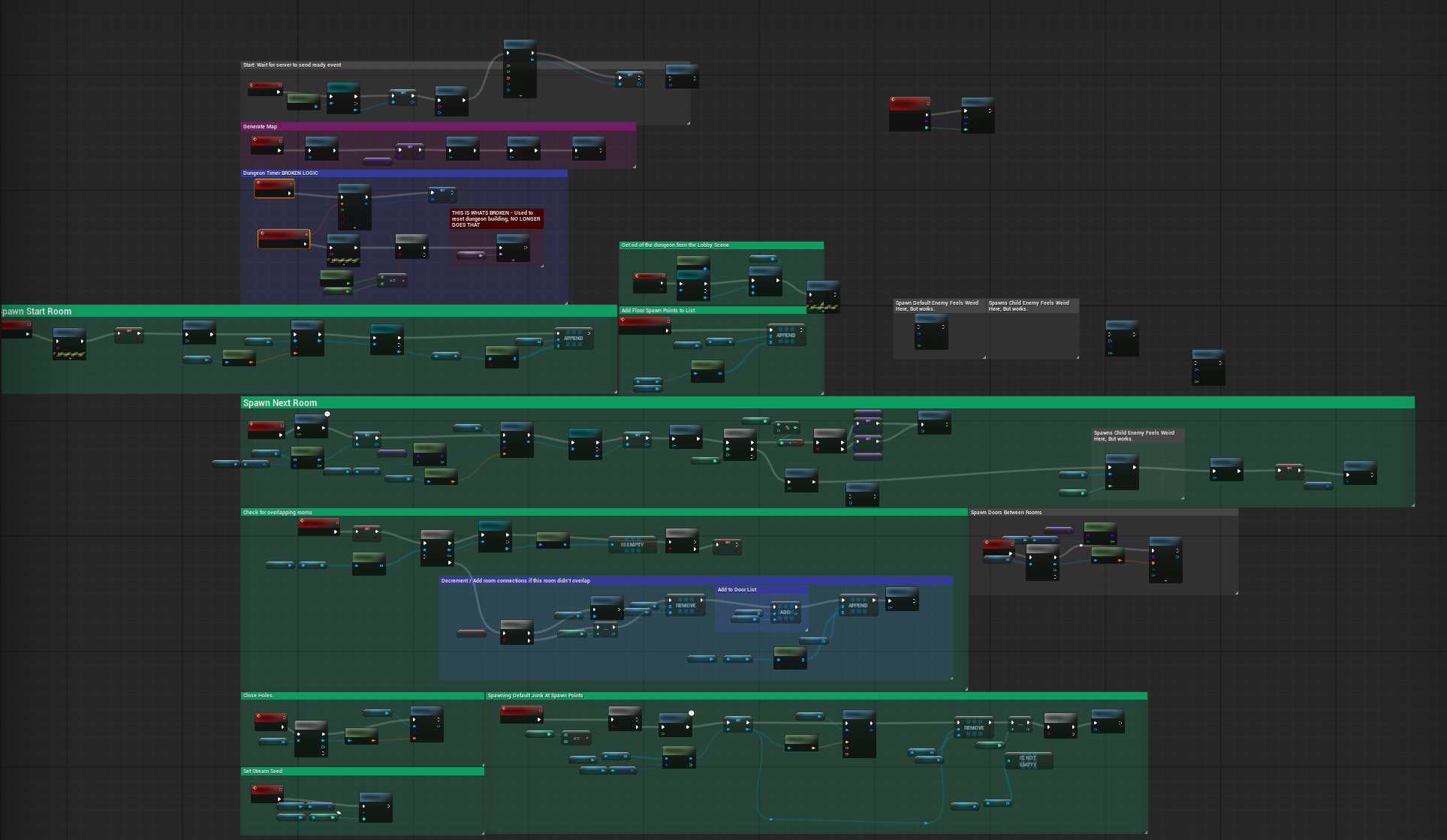Screen dimensions: 1447x840
Task: Select the APPEND node in Spawn Start Room
Action: (573, 339)
